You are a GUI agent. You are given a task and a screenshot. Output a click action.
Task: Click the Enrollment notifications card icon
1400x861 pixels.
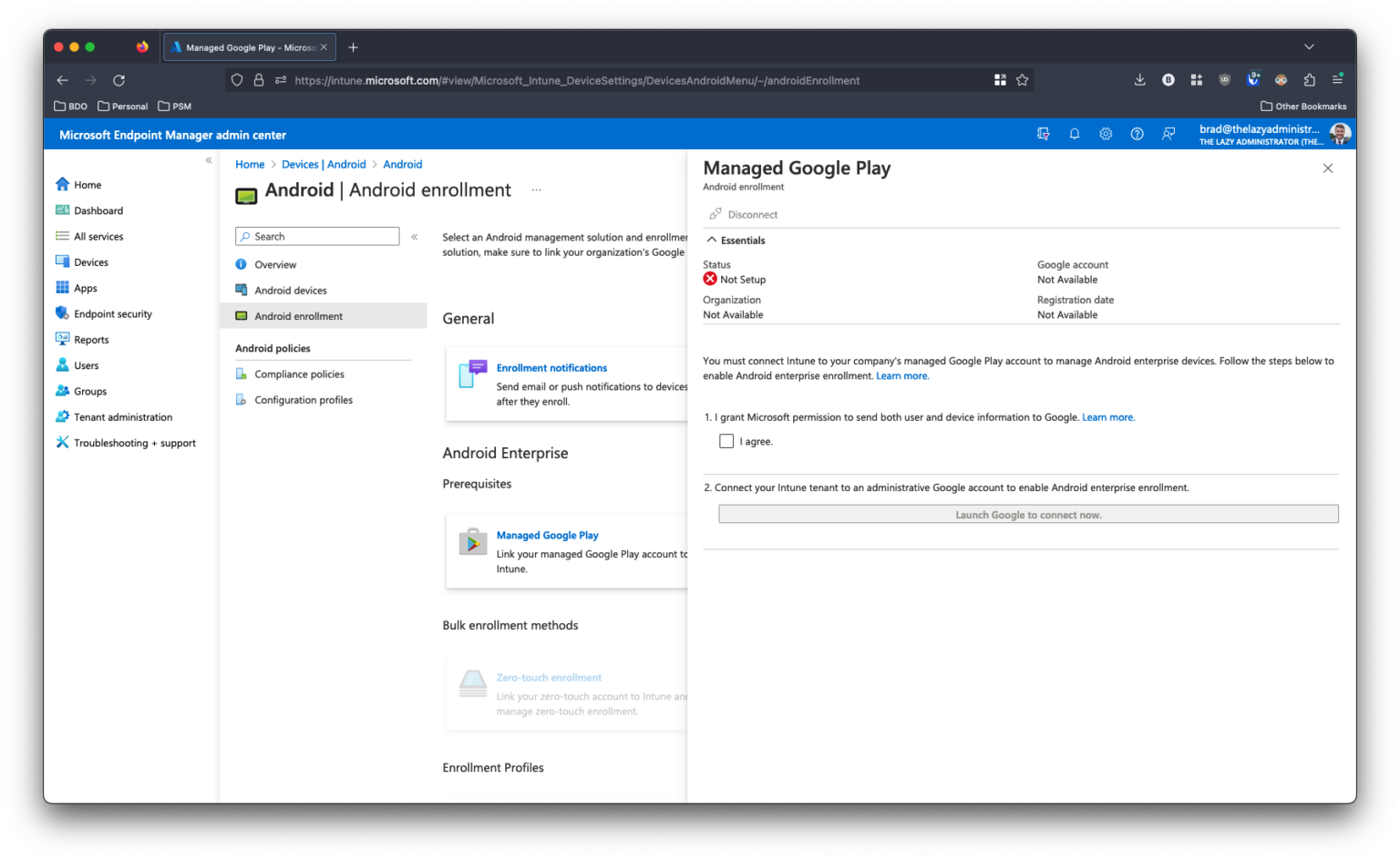point(472,374)
